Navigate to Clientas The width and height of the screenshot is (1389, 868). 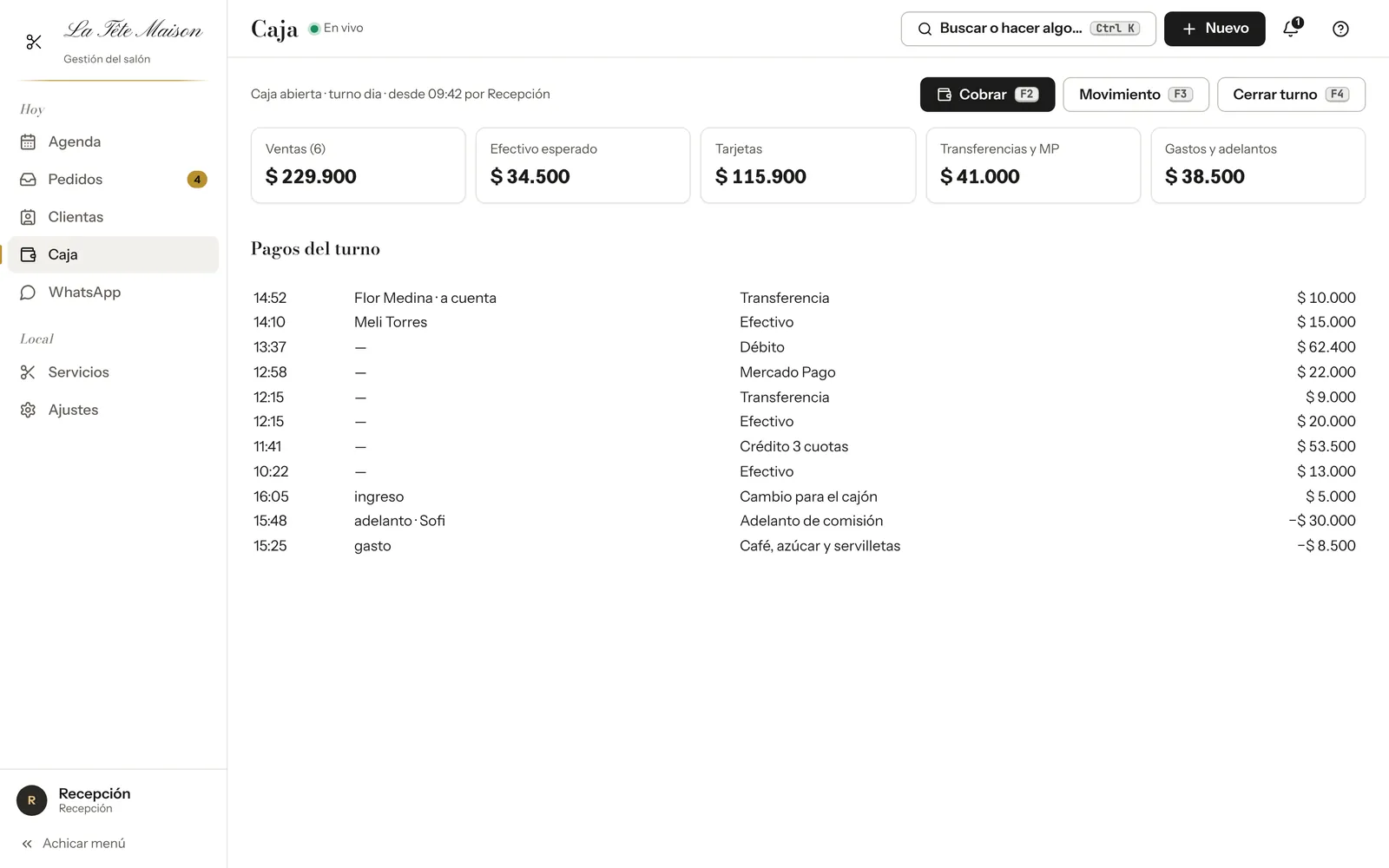point(114,217)
